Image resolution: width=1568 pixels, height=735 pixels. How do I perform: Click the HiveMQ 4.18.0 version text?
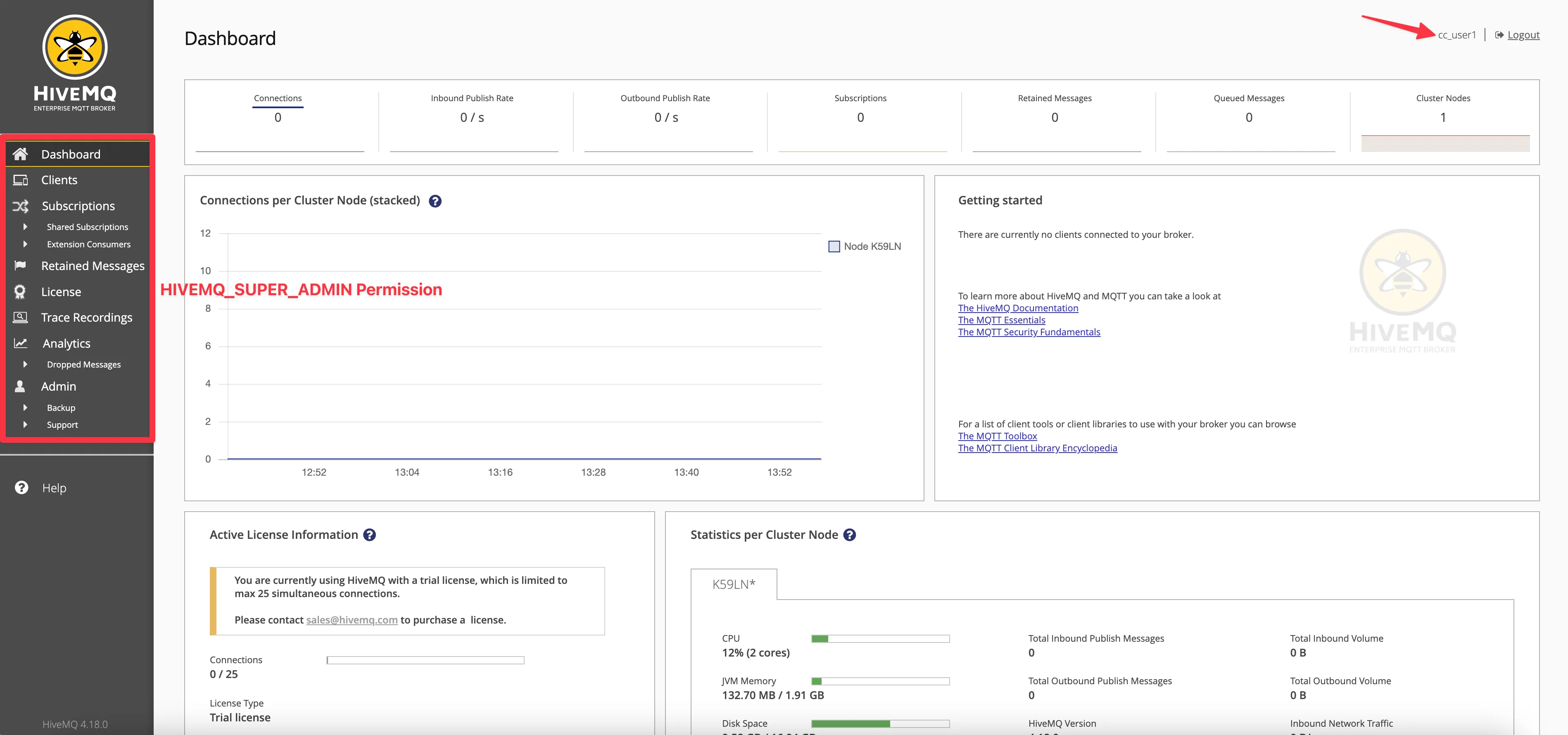[75, 724]
